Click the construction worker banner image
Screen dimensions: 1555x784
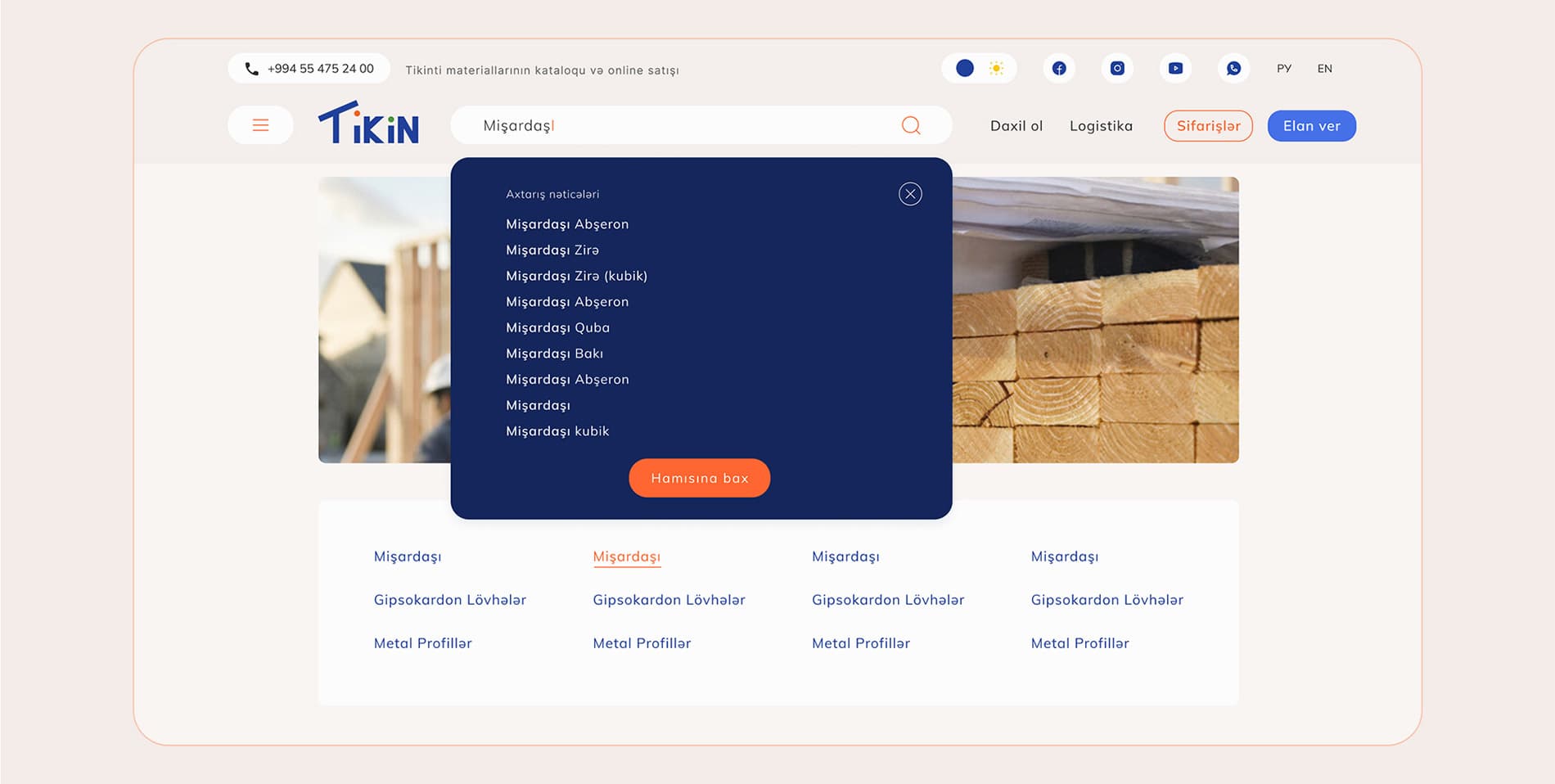pyautogui.click(x=385, y=320)
